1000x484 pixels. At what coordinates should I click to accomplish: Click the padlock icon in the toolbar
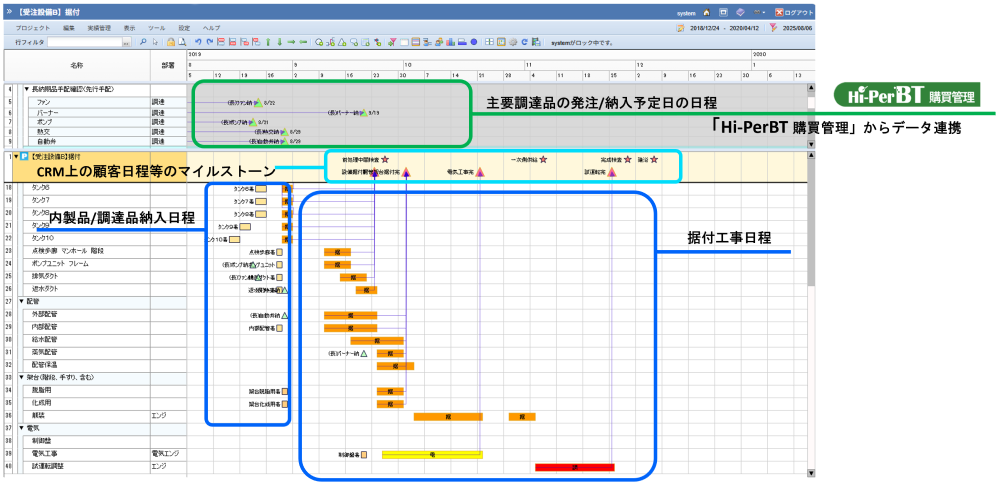click(171, 43)
